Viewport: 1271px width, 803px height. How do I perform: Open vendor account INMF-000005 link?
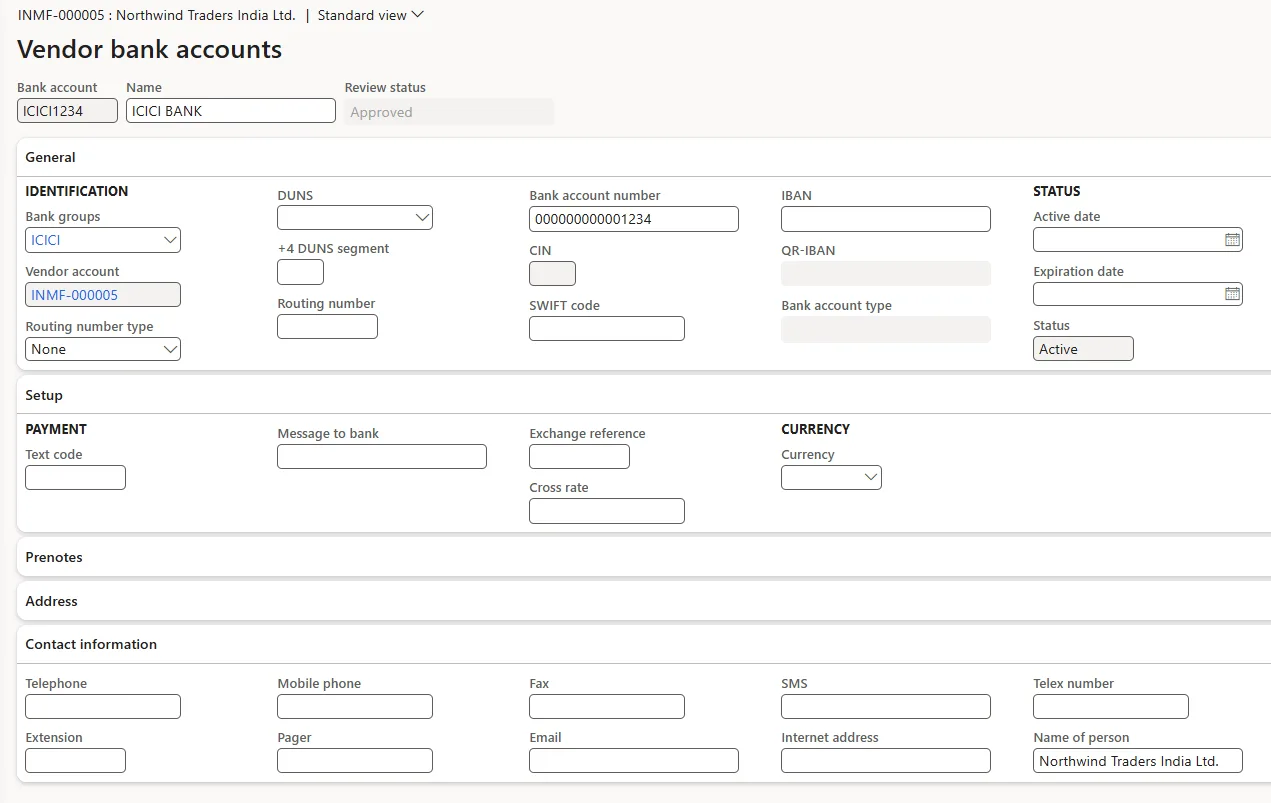click(75, 295)
